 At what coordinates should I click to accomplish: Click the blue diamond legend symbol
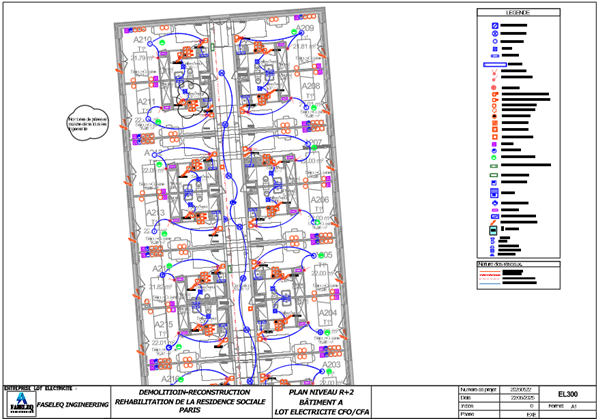tap(495, 203)
